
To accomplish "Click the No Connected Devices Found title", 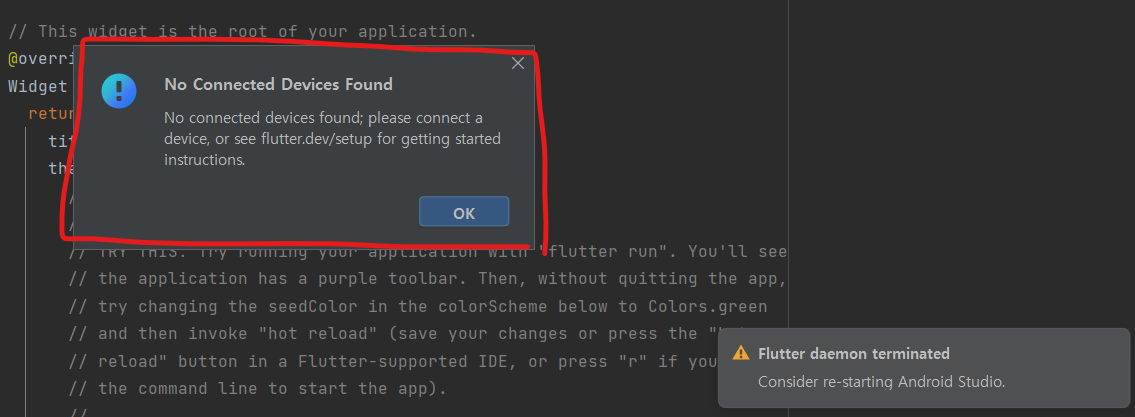I will point(278,84).
